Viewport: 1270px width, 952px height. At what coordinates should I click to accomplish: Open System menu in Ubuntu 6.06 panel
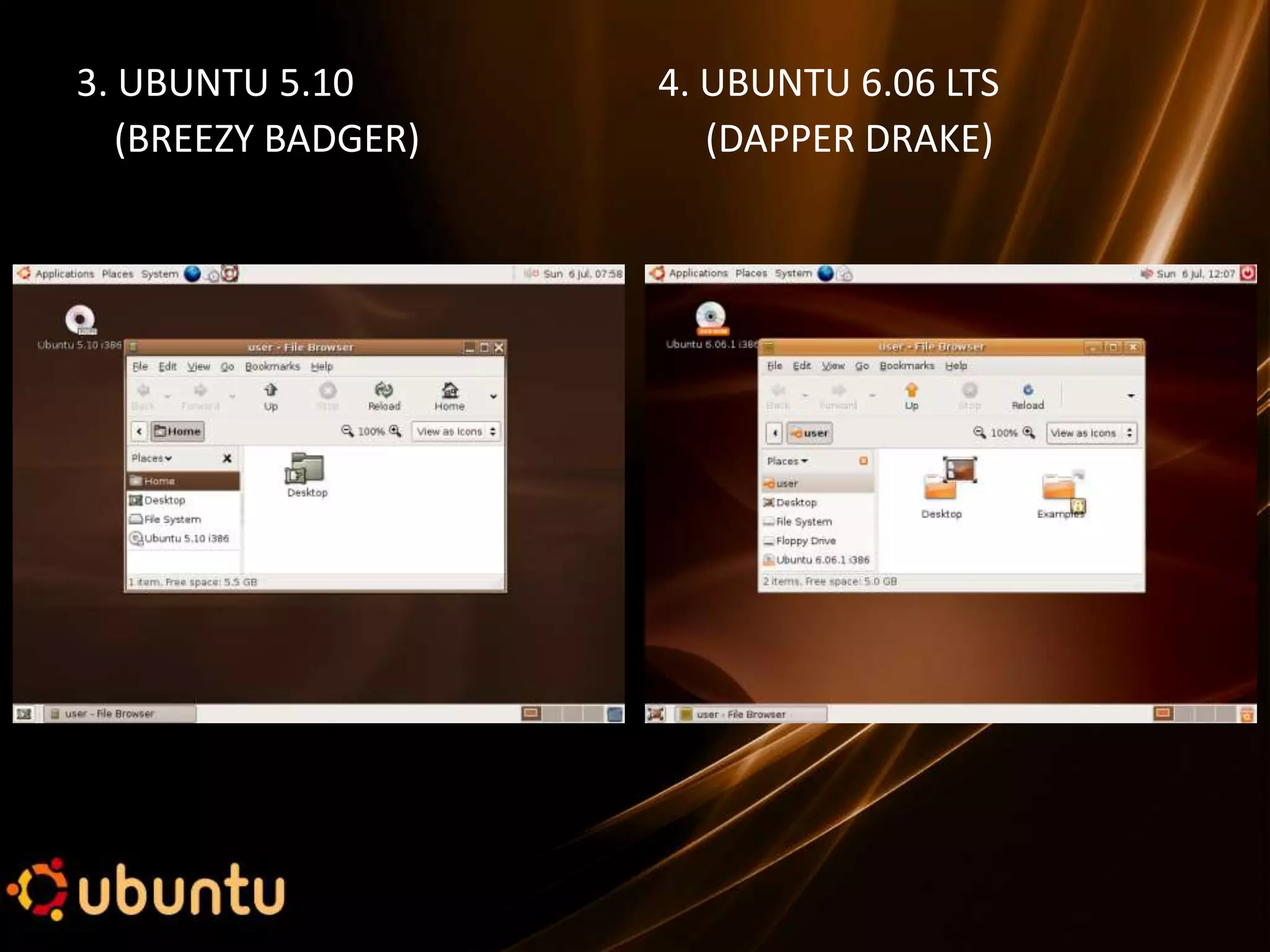(x=793, y=273)
